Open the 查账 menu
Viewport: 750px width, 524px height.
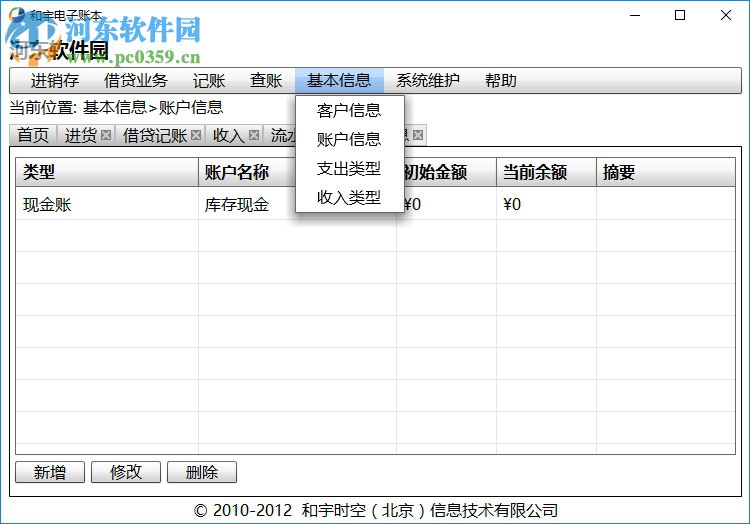point(266,80)
